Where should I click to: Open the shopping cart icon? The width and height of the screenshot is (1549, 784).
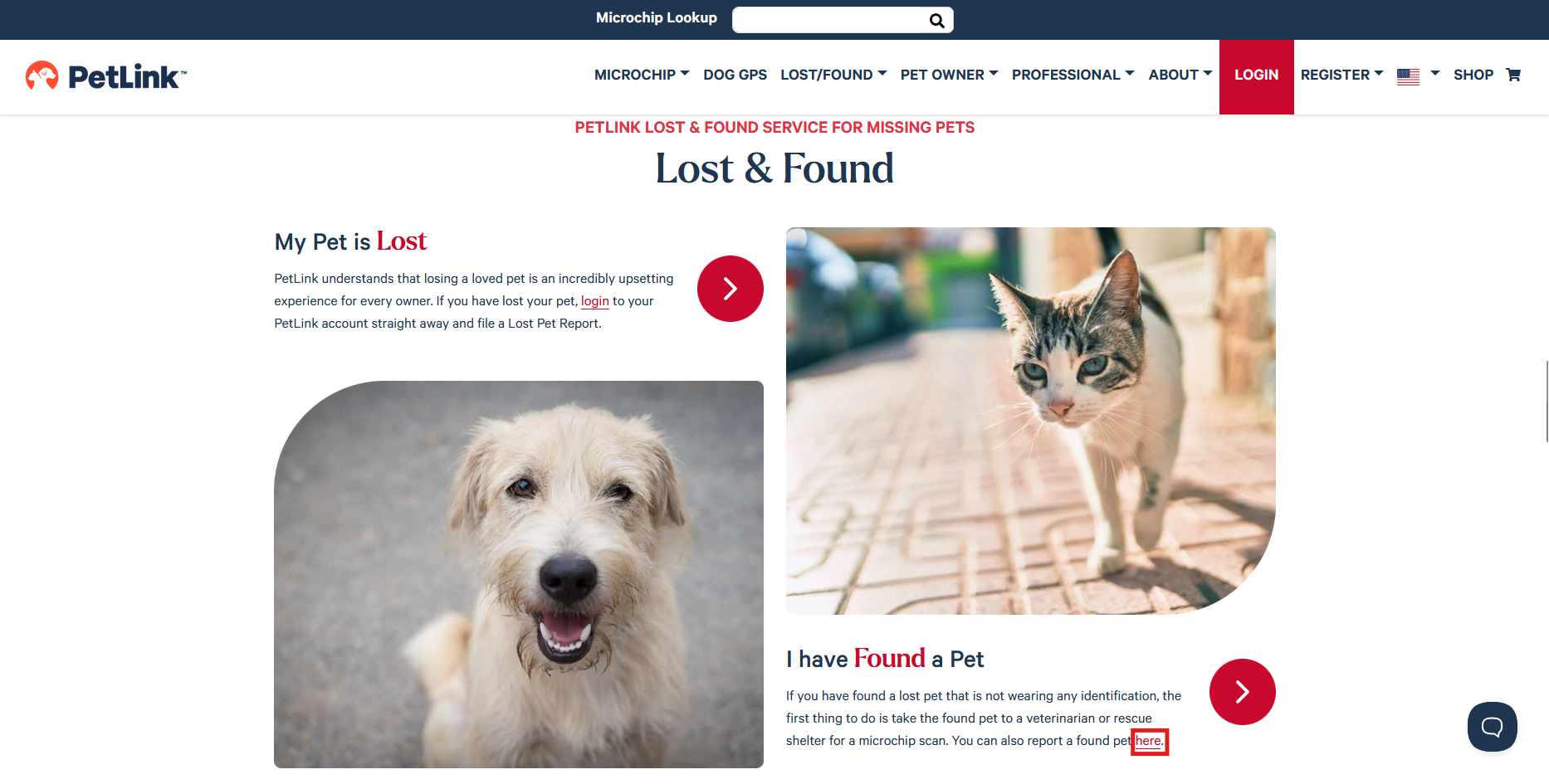coord(1513,75)
